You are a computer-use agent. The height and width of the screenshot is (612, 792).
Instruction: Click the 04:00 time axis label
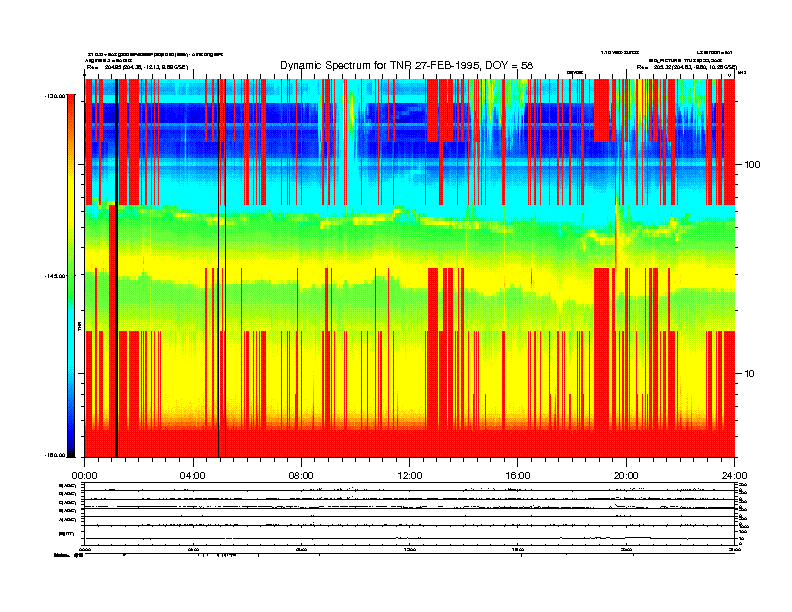(192, 463)
